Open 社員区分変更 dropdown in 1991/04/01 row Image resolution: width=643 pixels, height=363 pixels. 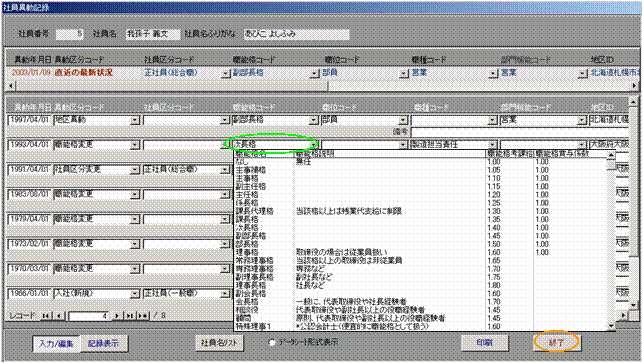(x=135, y=170)
